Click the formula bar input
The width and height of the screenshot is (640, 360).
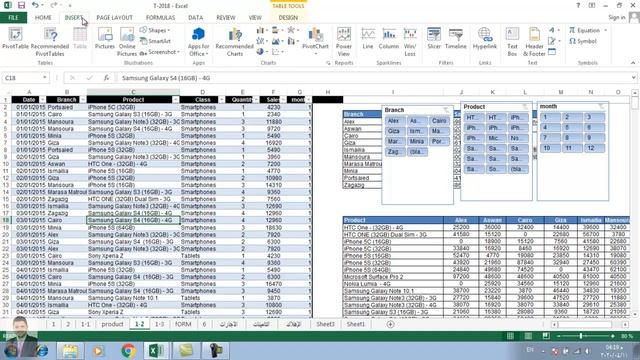pos(373,78)
